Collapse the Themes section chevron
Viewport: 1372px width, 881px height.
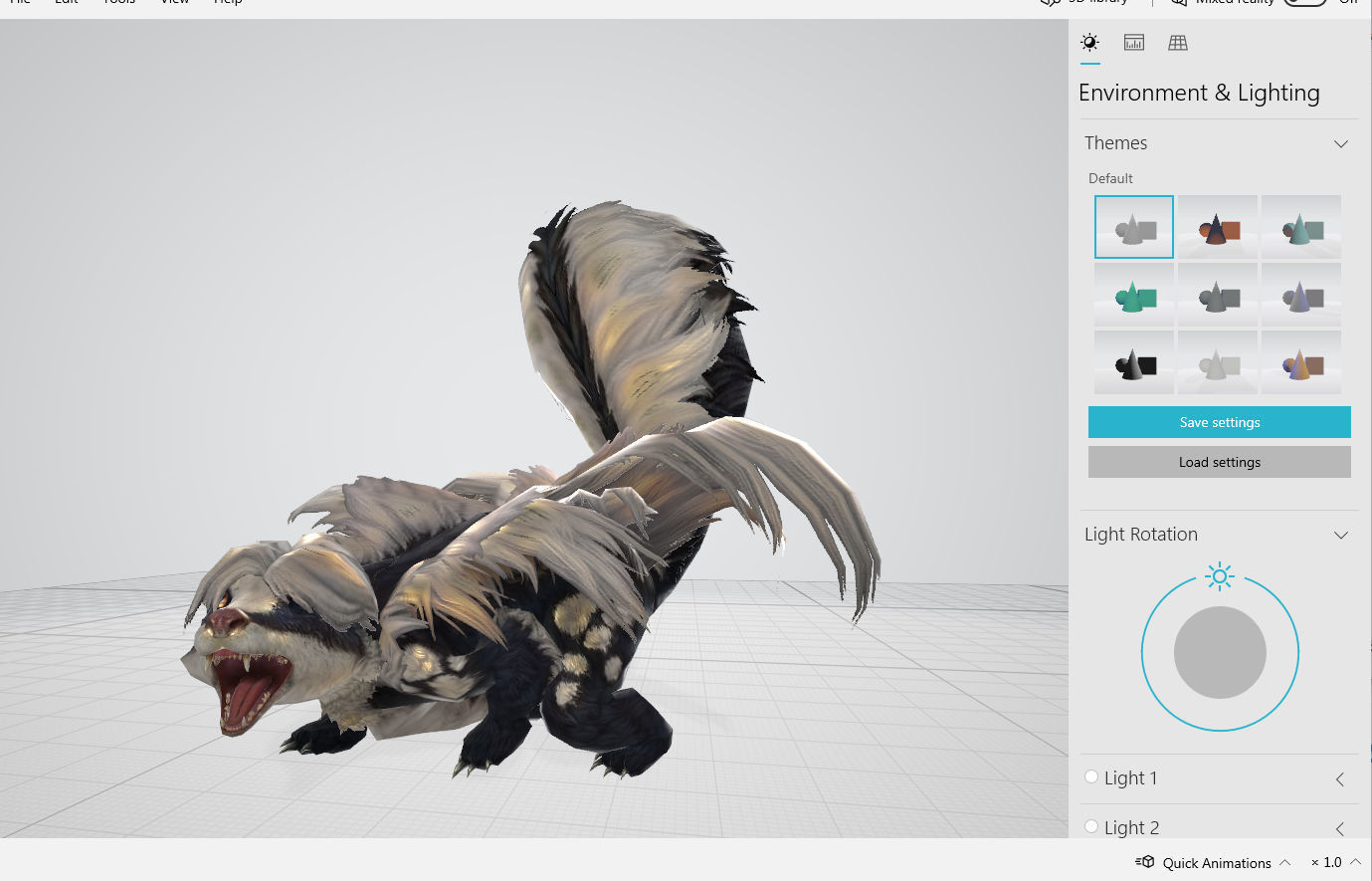pyautogui.click(x=1340, y=143)
